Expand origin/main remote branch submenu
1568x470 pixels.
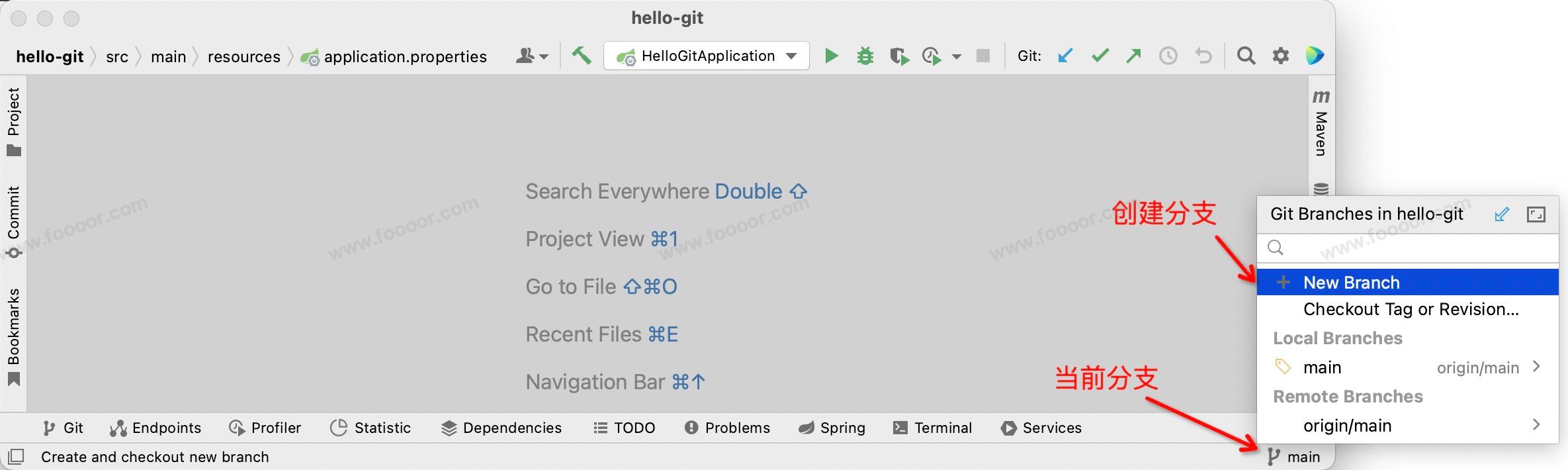(1536, 425)
